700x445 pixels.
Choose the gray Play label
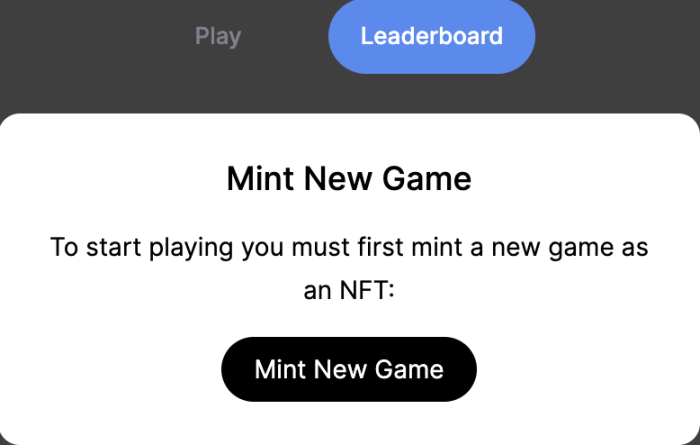218,37
